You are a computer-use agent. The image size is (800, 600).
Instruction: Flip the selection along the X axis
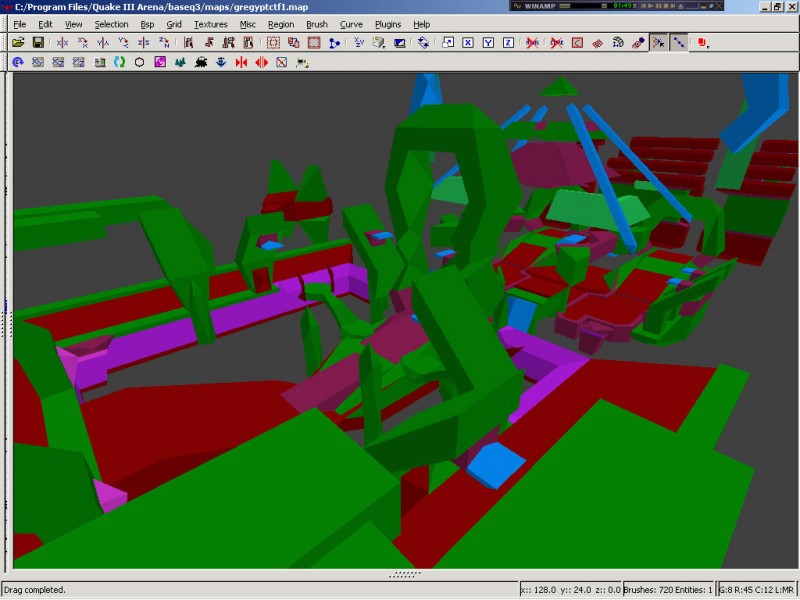click(x=62, y=43)
